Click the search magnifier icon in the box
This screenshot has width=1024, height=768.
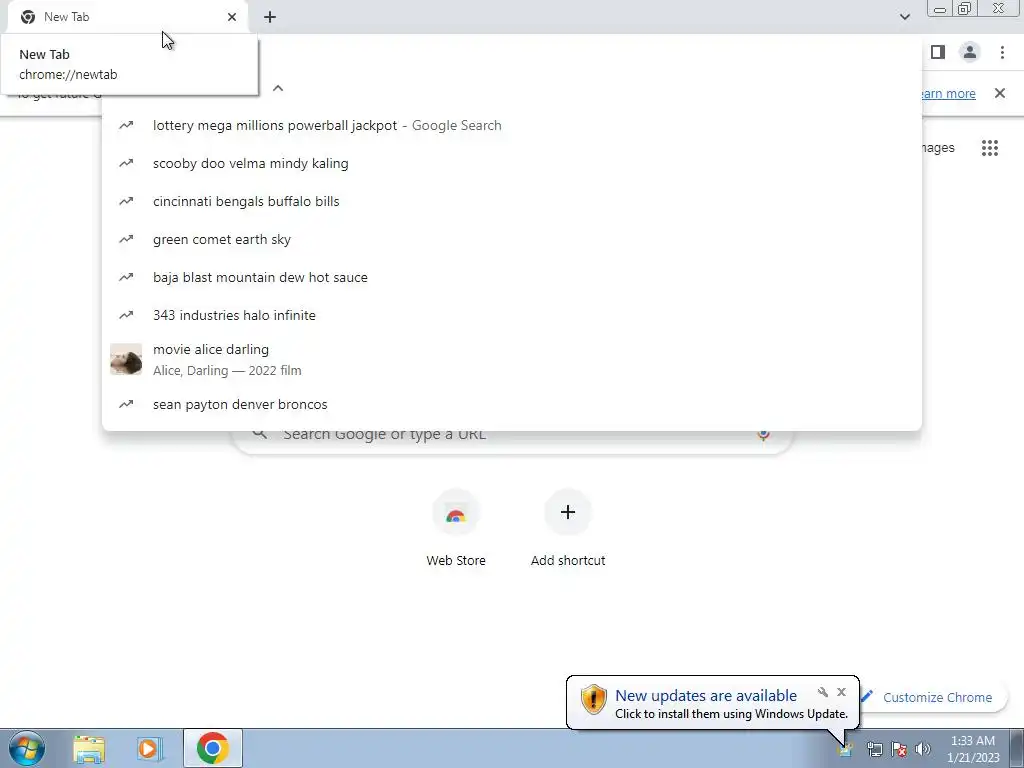[x=259, y=434]
